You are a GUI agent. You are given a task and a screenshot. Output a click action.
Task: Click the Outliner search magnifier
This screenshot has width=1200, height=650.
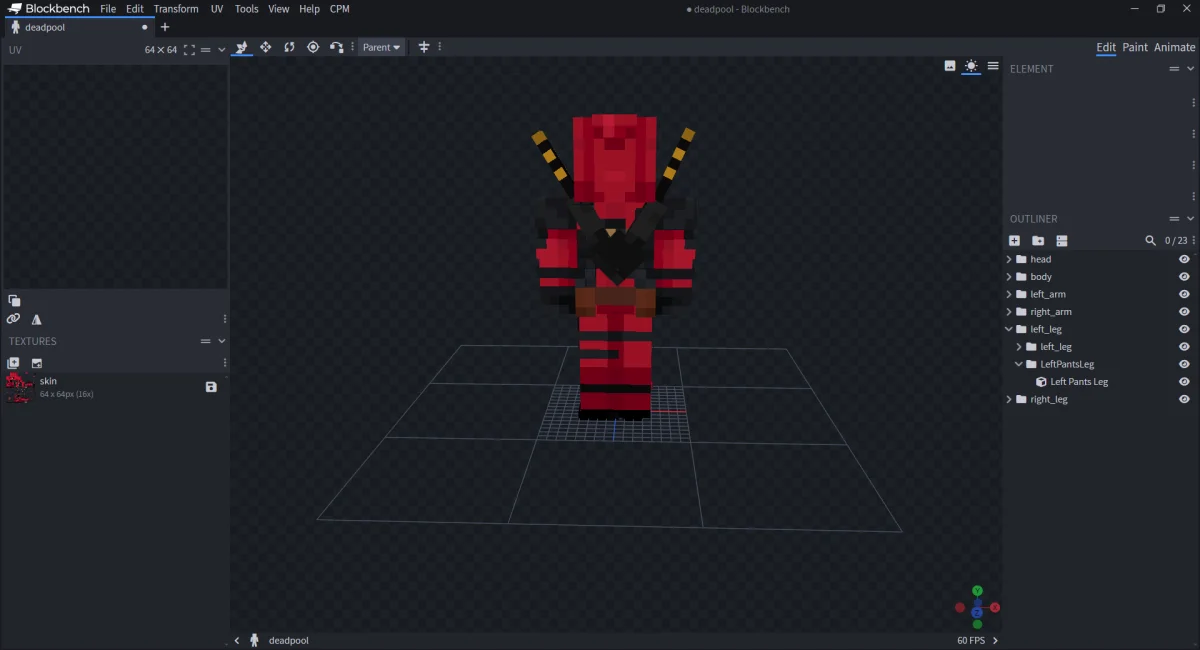click(1151, 241)
